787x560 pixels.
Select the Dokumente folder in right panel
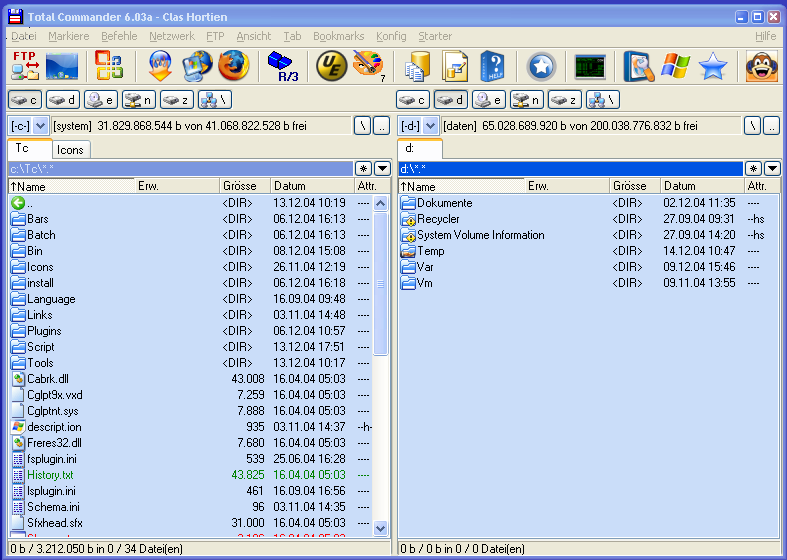(x=589, y=203)
